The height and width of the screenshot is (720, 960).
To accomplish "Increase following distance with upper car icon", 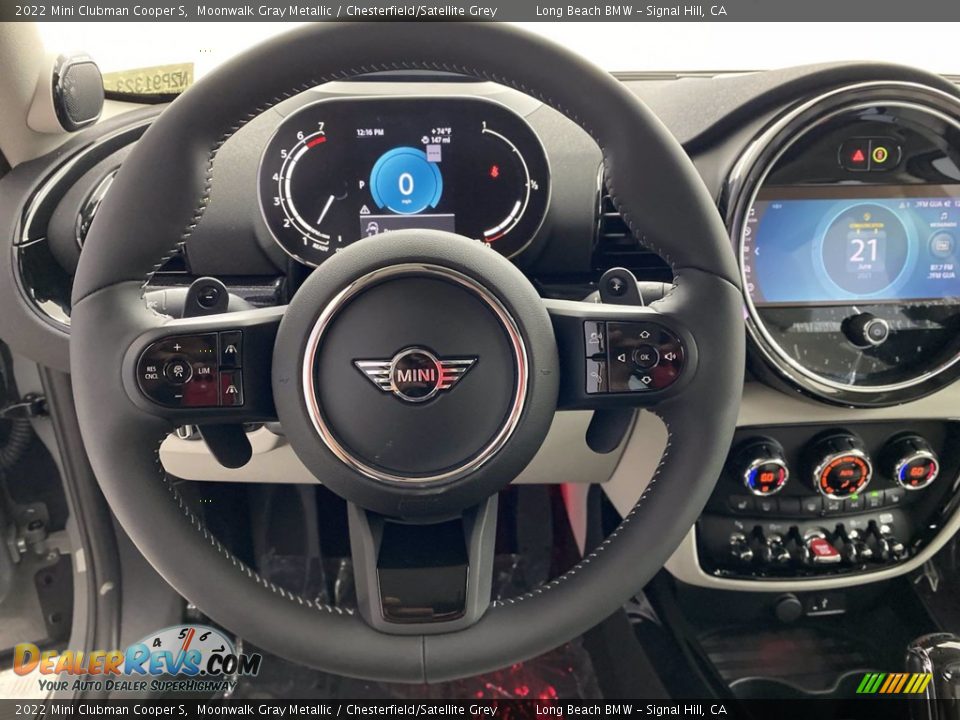I will pyautogui.click(x=230, y=348).
